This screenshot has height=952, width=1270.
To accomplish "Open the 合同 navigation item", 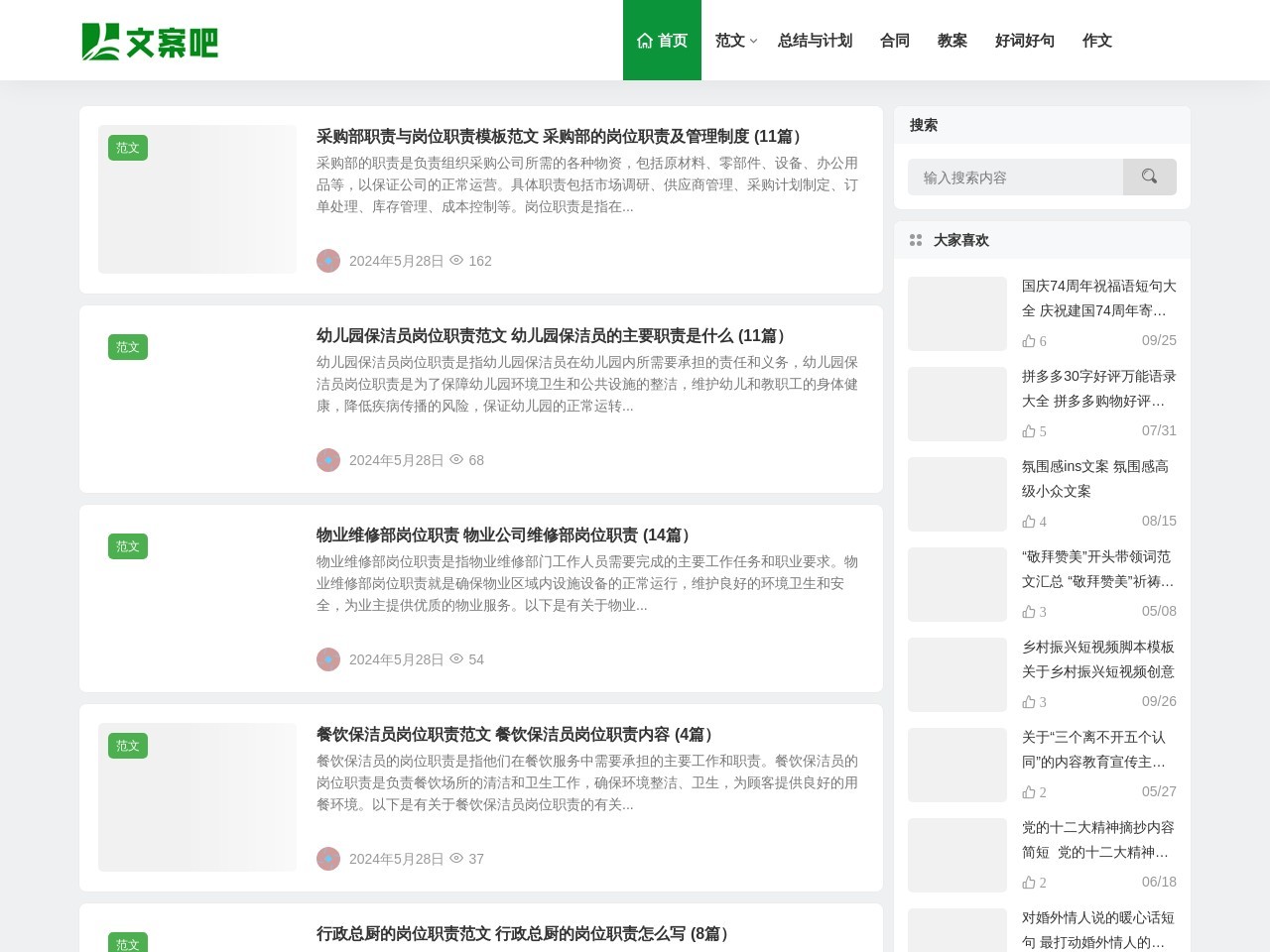I will click(x=895, y=41).
